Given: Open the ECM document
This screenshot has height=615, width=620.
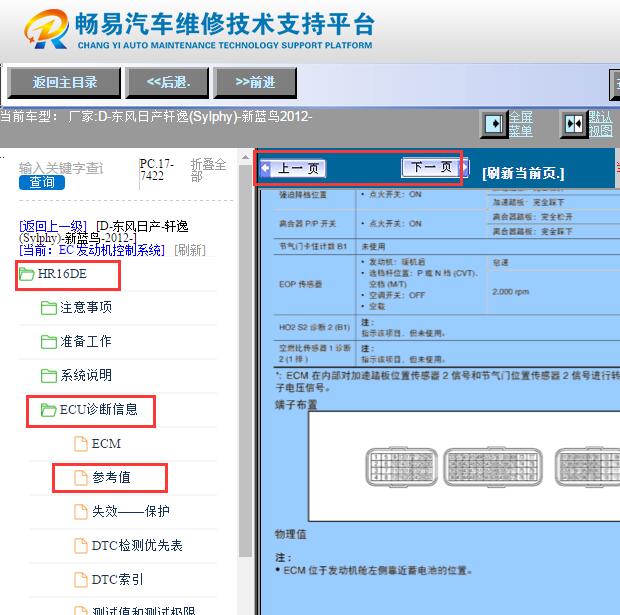Looking at the screenshot, I should [x=106, y=444].
